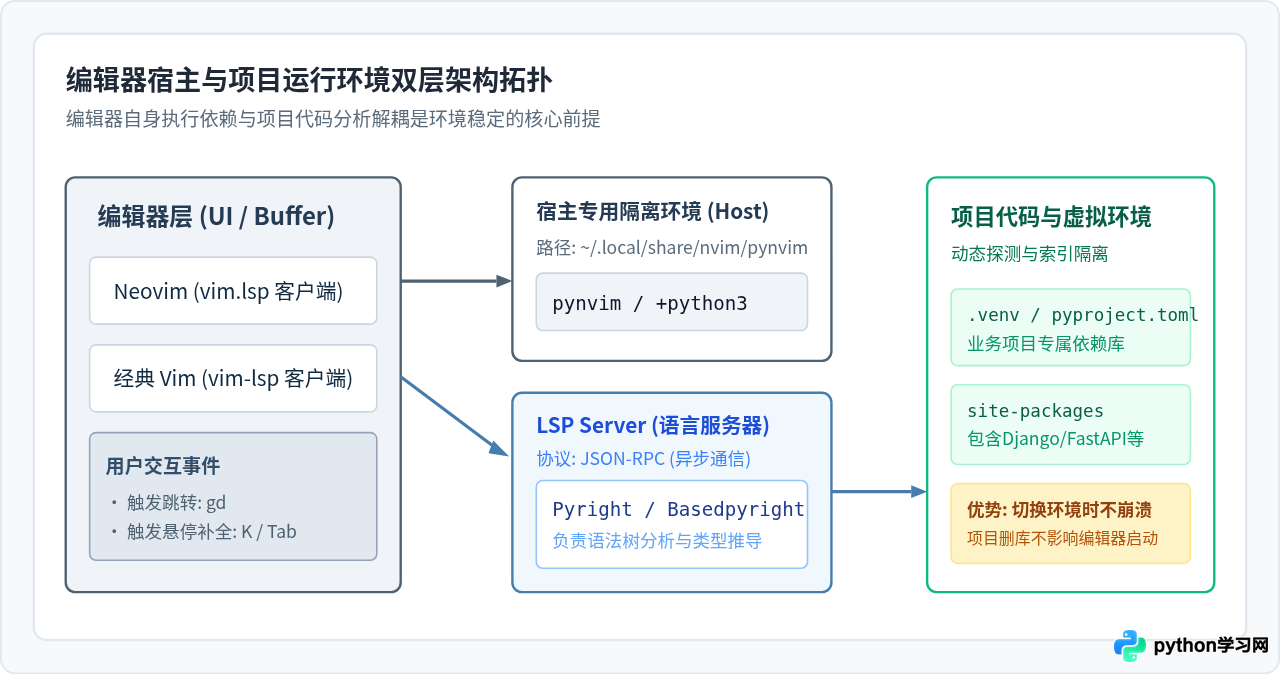This screenshot has height=674, width=1280.
Task: Click the '负责语法树分析与类型推导' description
Action: 657,540
